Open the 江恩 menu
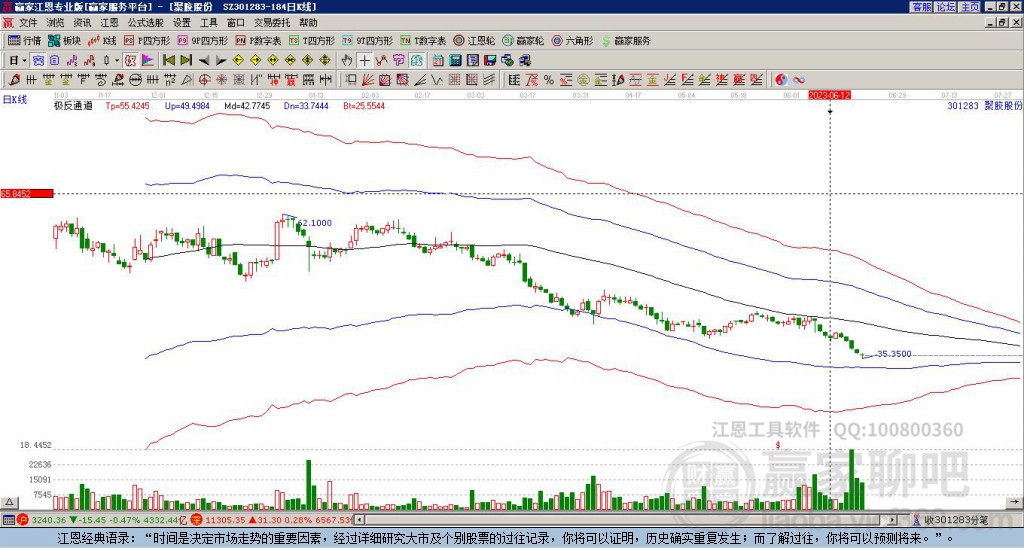Viewport: 1024px width, 548px height. click(x=109, y=23)
